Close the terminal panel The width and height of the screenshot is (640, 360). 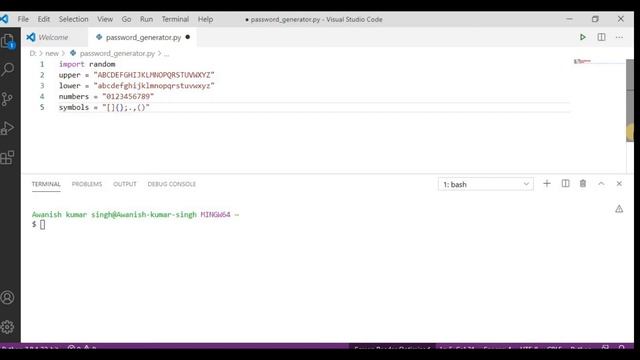619,184
